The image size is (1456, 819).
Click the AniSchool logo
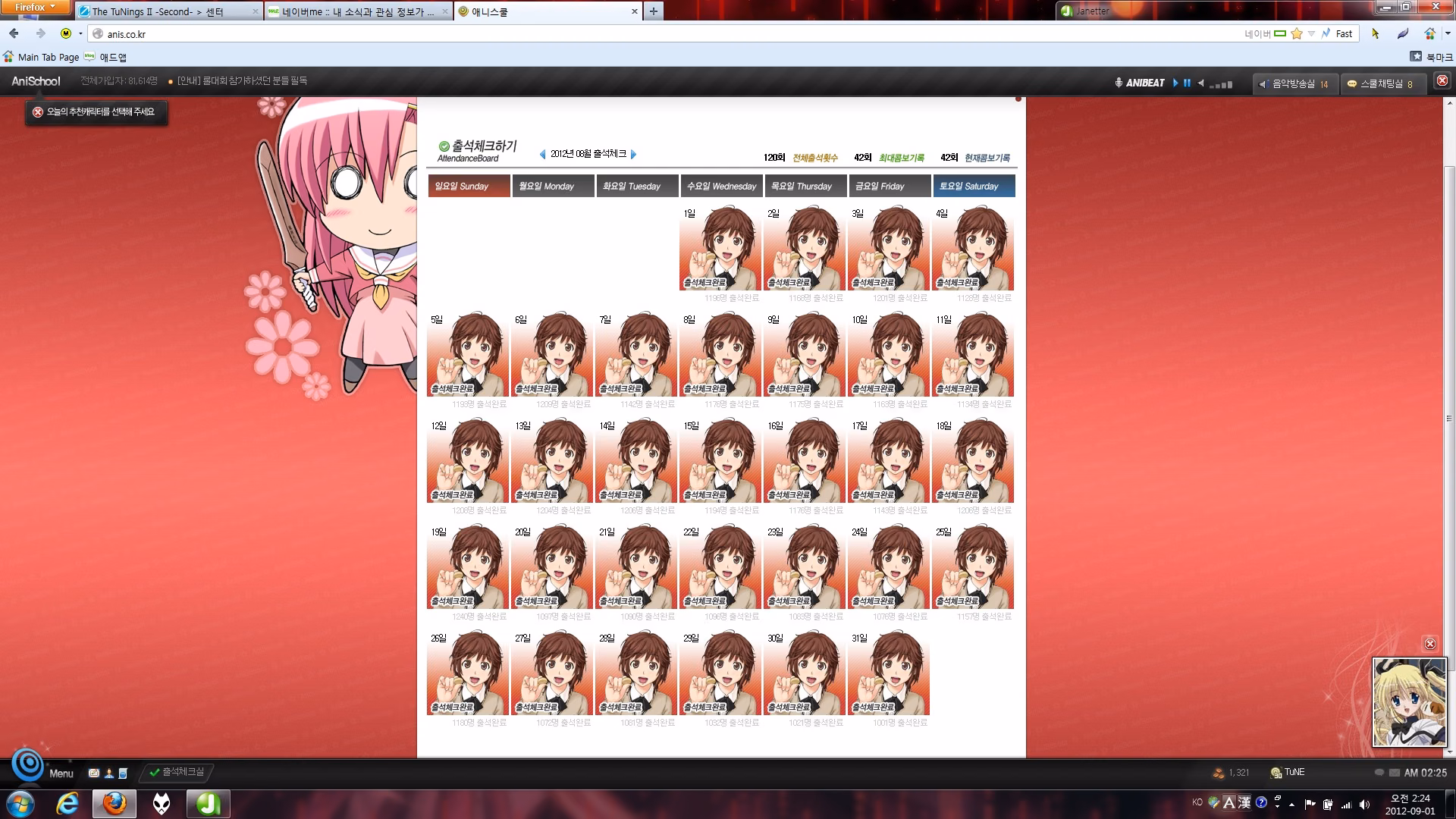(x=36, y=81)
